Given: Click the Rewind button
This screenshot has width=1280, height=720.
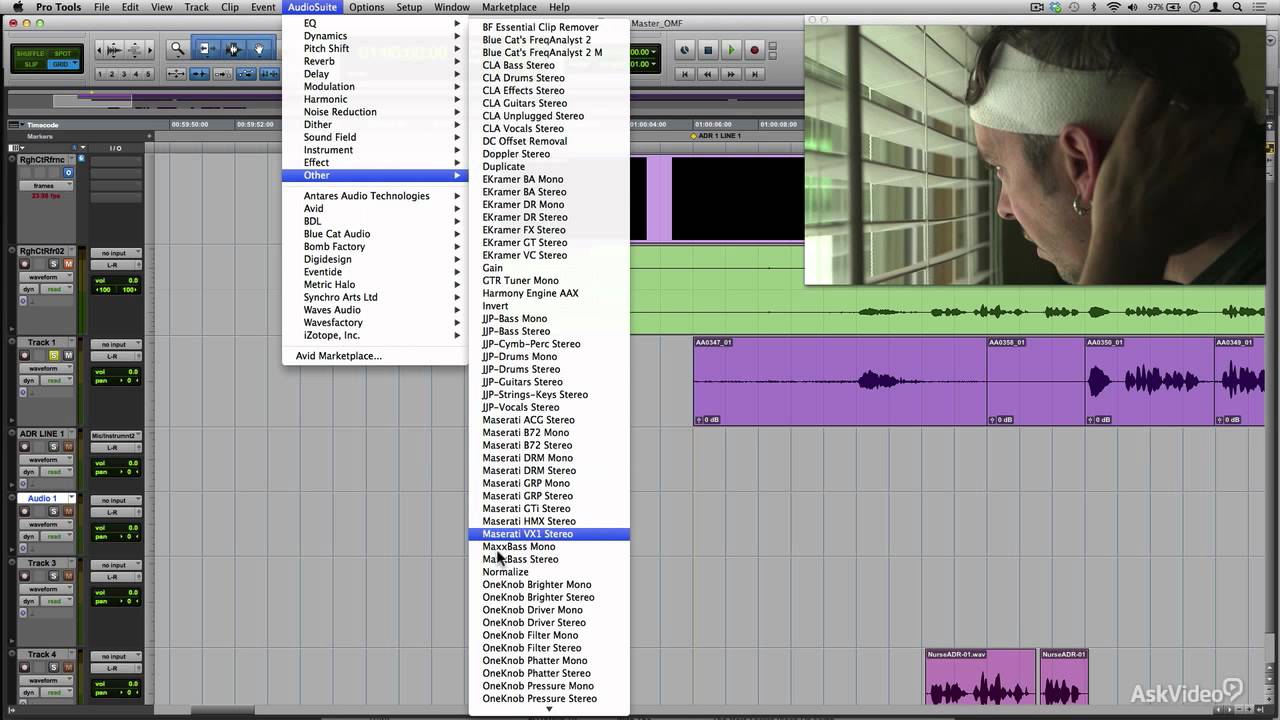Looking at the screenshot, I should click(708, 74).
